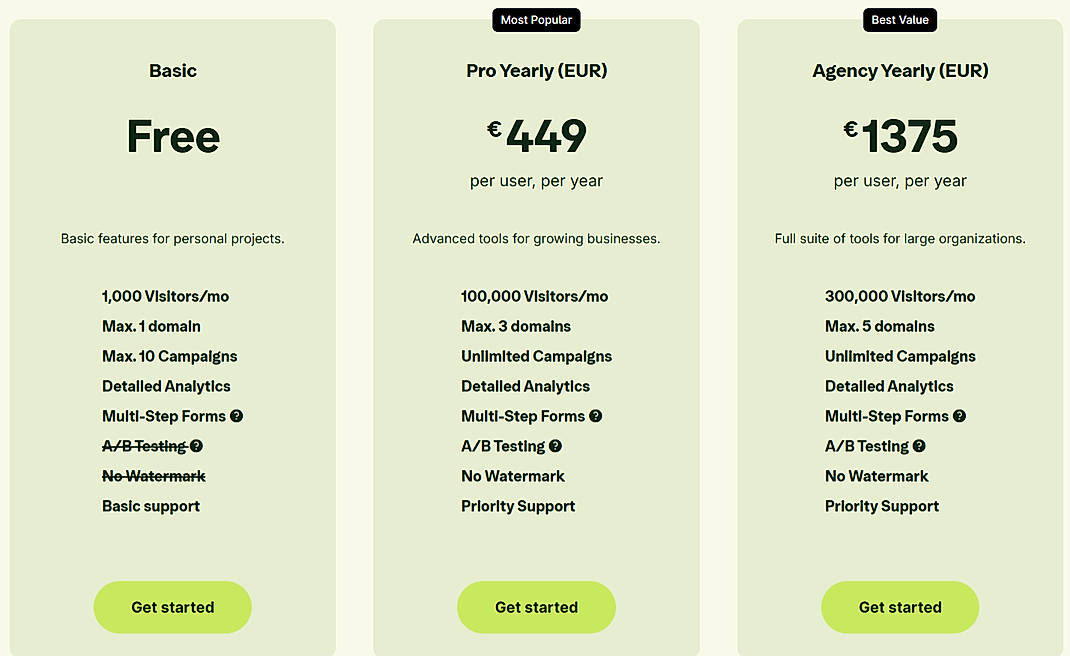Click the Basic plan title
Screen dimensions: 1070x656
point(172,71)
